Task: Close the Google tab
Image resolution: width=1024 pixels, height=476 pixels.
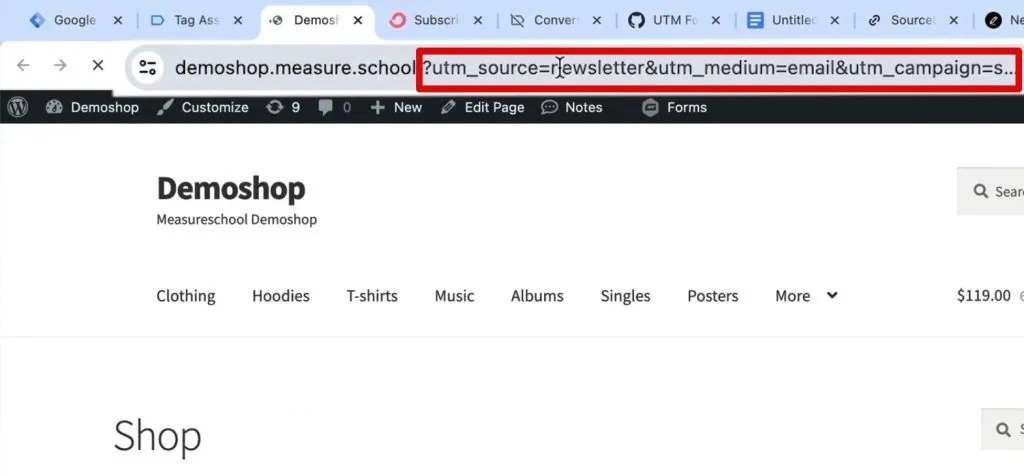Action: (x=118, y=20)
